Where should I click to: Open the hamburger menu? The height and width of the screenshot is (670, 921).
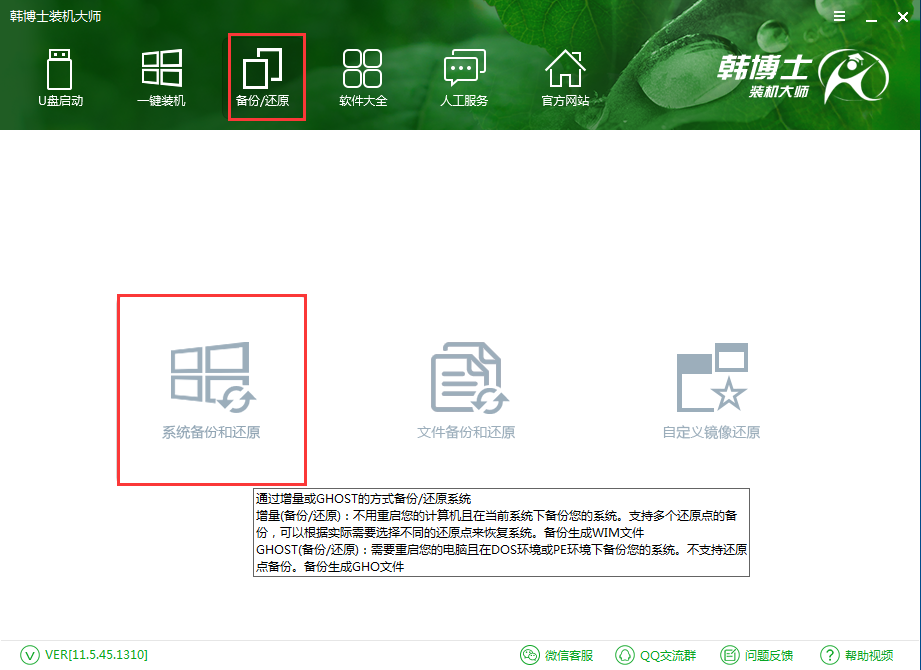pos(838,16)
